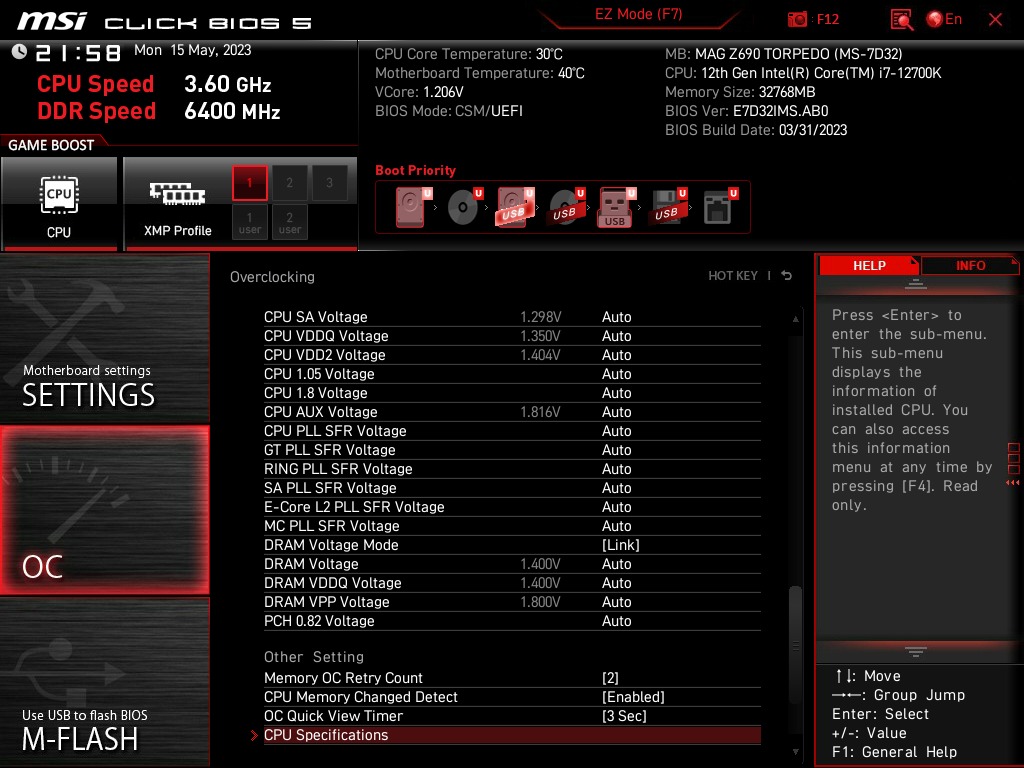The width and height of the screenshot is (1024, 768).
Task: Select CPU 1.8 Voltage row
Action: tap(512, 393)
